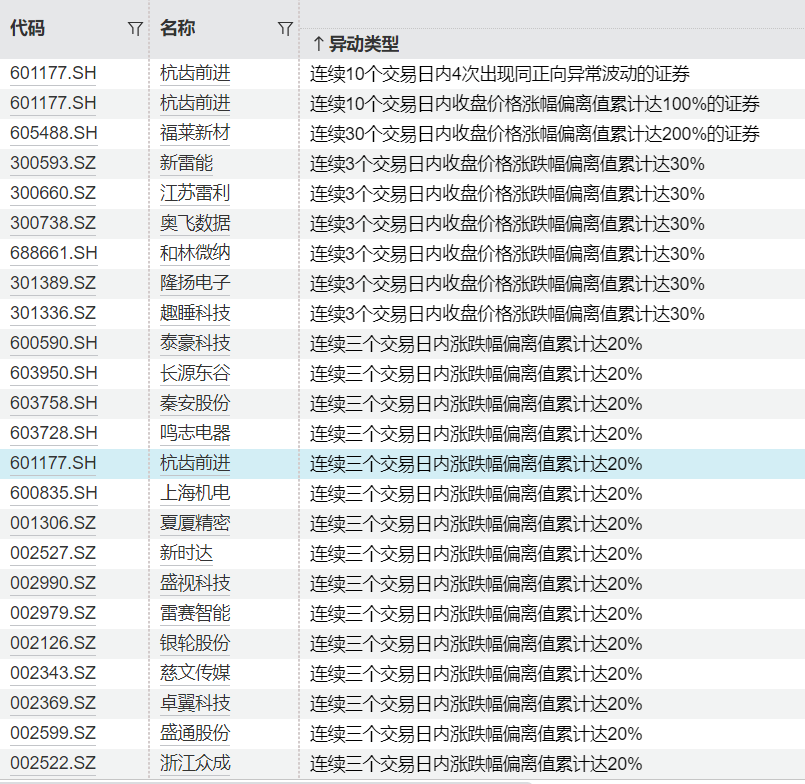Open stock code 688661.SH

click(53, 253)
